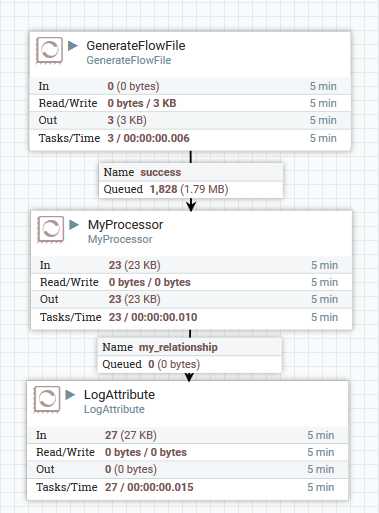Click the arrowhead entering LogAttribute

[x=189, y=377]
